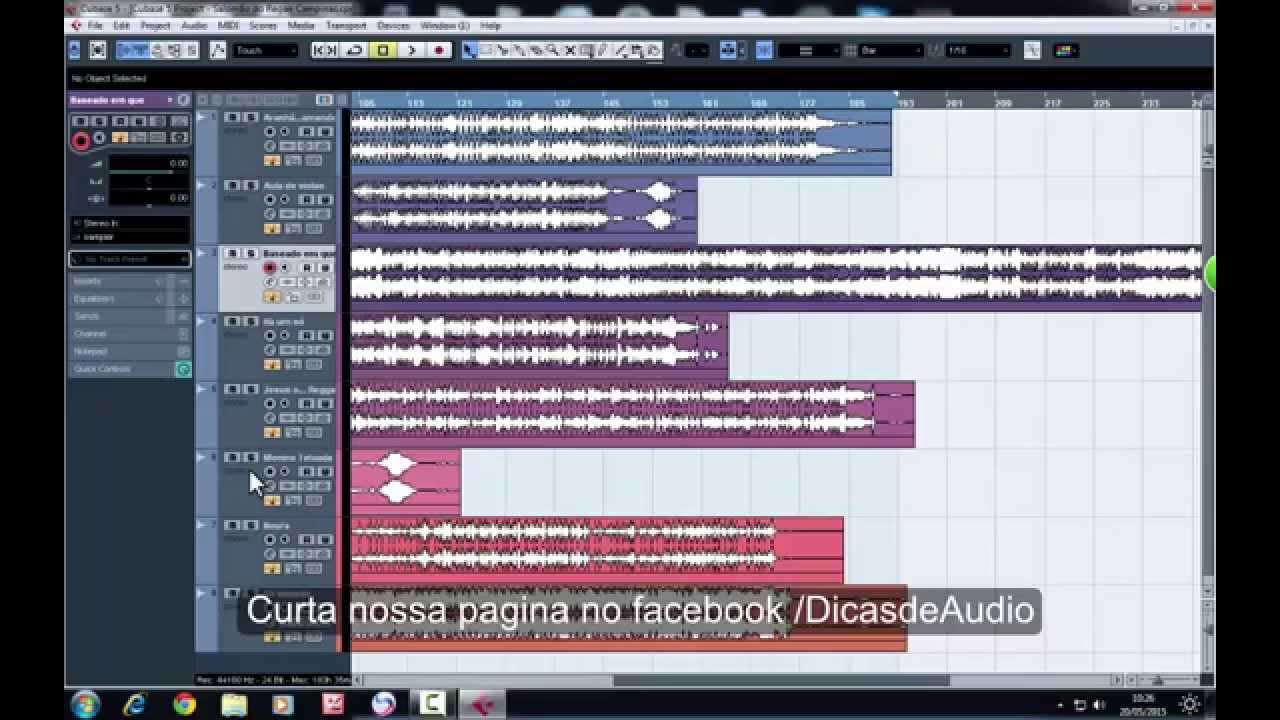This screenshot has width=1280, height=720.
Task: Open the Project menu
Action: click(155, 25)
